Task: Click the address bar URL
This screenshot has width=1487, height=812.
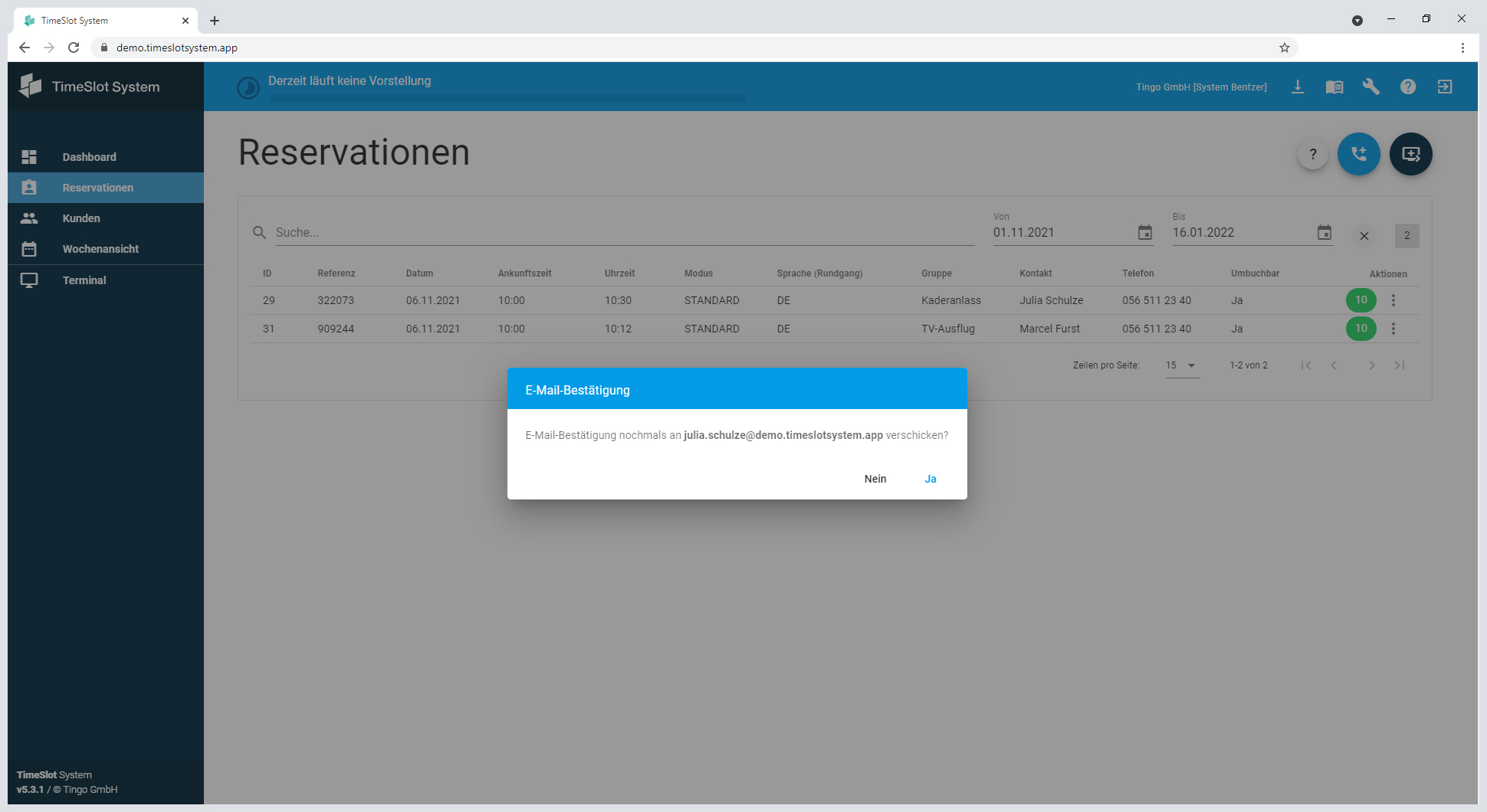Action: click(177, 47)
